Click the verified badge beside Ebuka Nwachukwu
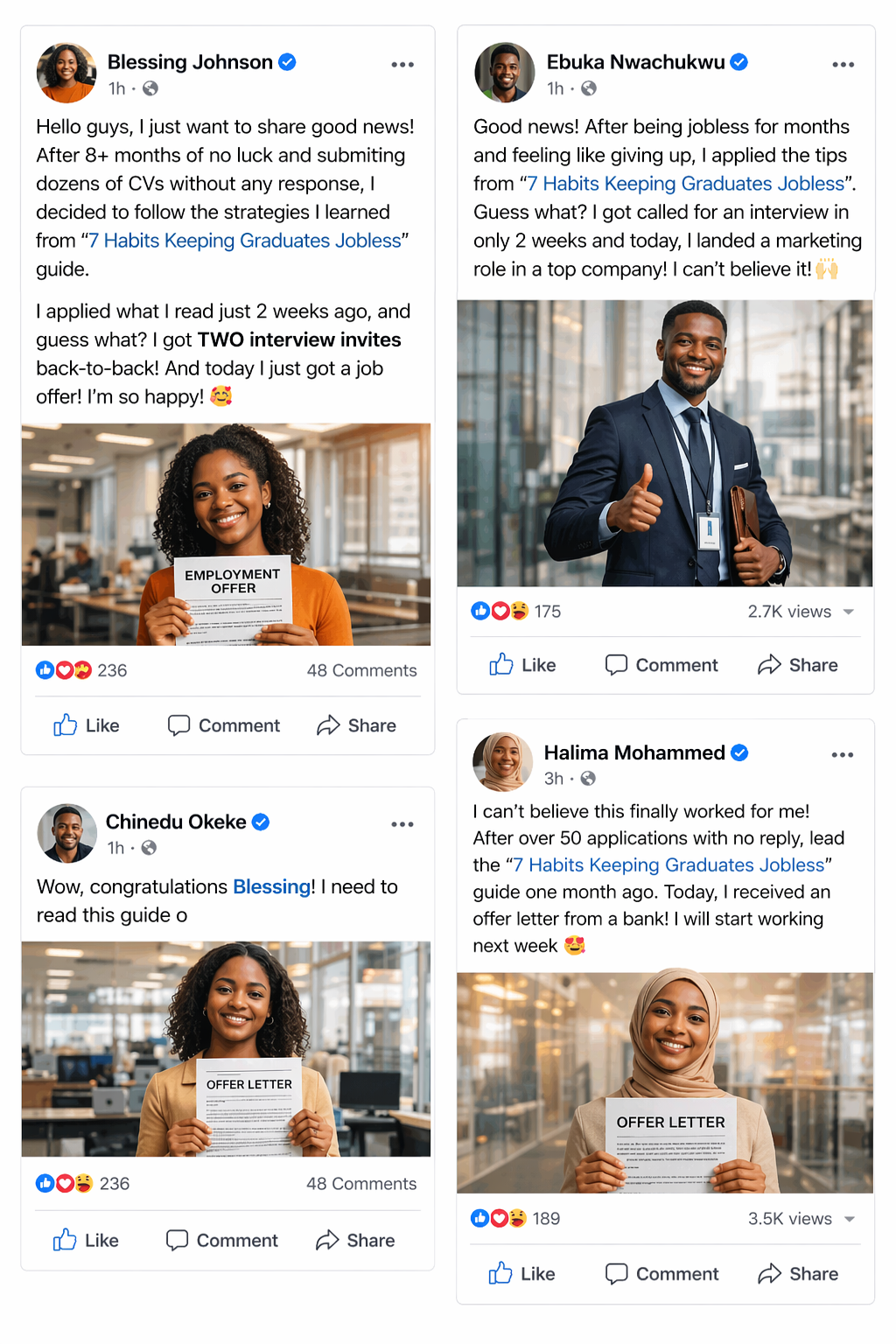Image resolution: width=896 pixels, height=1344 pixels. pos(739,62)
